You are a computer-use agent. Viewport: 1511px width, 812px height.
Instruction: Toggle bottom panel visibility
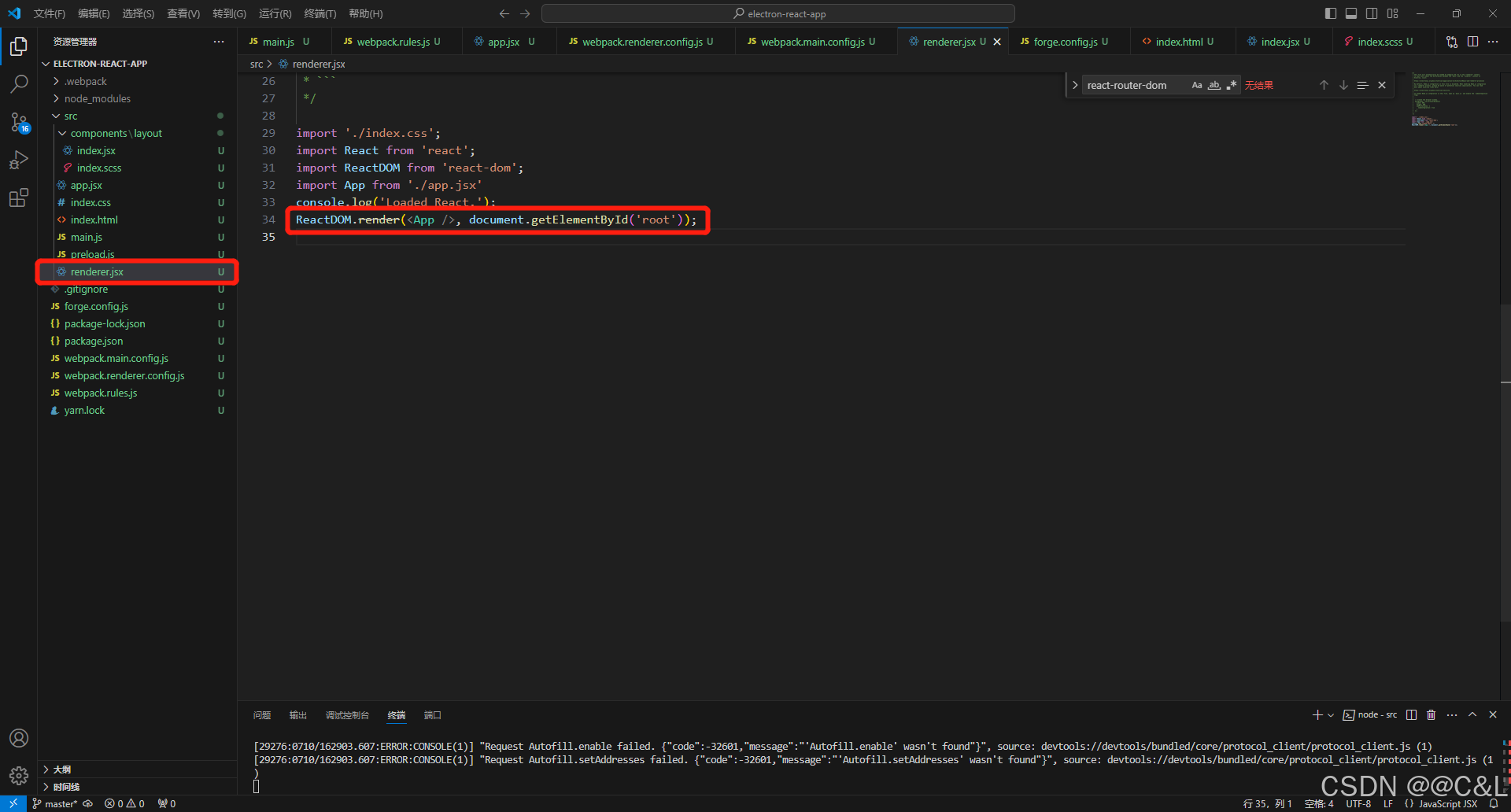coord(1351,13)
